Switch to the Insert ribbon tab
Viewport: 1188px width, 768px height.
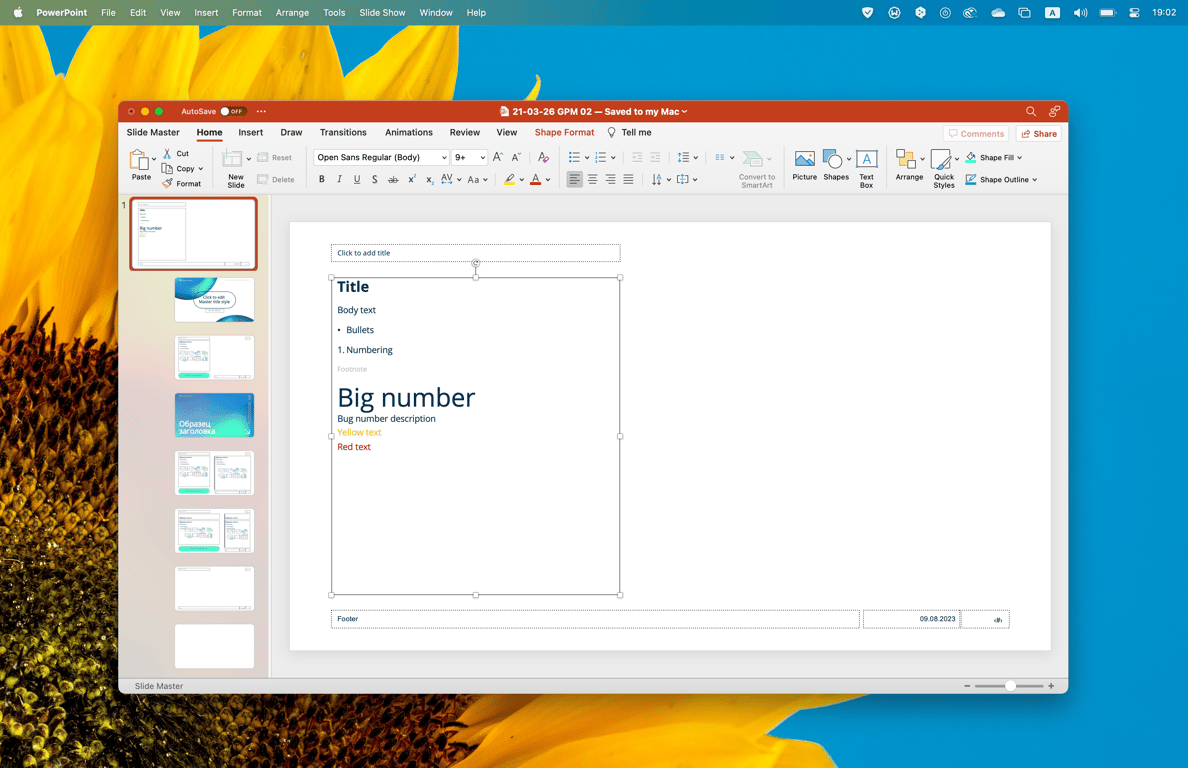click(x=251, y=133)
